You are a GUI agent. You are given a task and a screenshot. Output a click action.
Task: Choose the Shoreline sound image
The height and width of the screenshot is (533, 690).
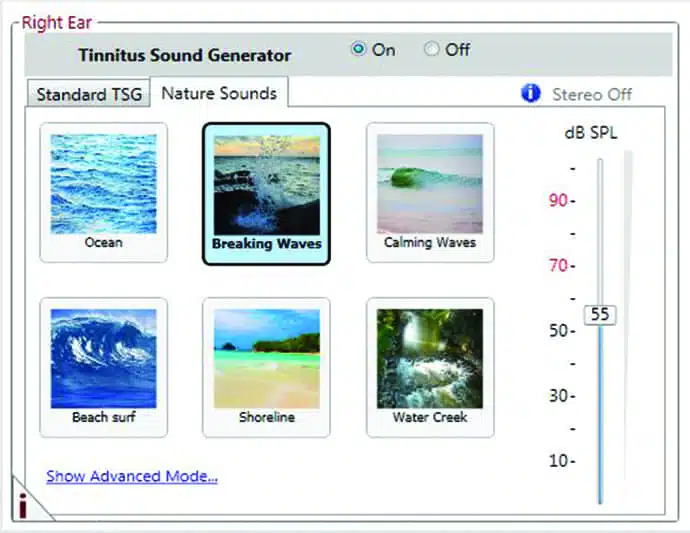click(266, 365)
